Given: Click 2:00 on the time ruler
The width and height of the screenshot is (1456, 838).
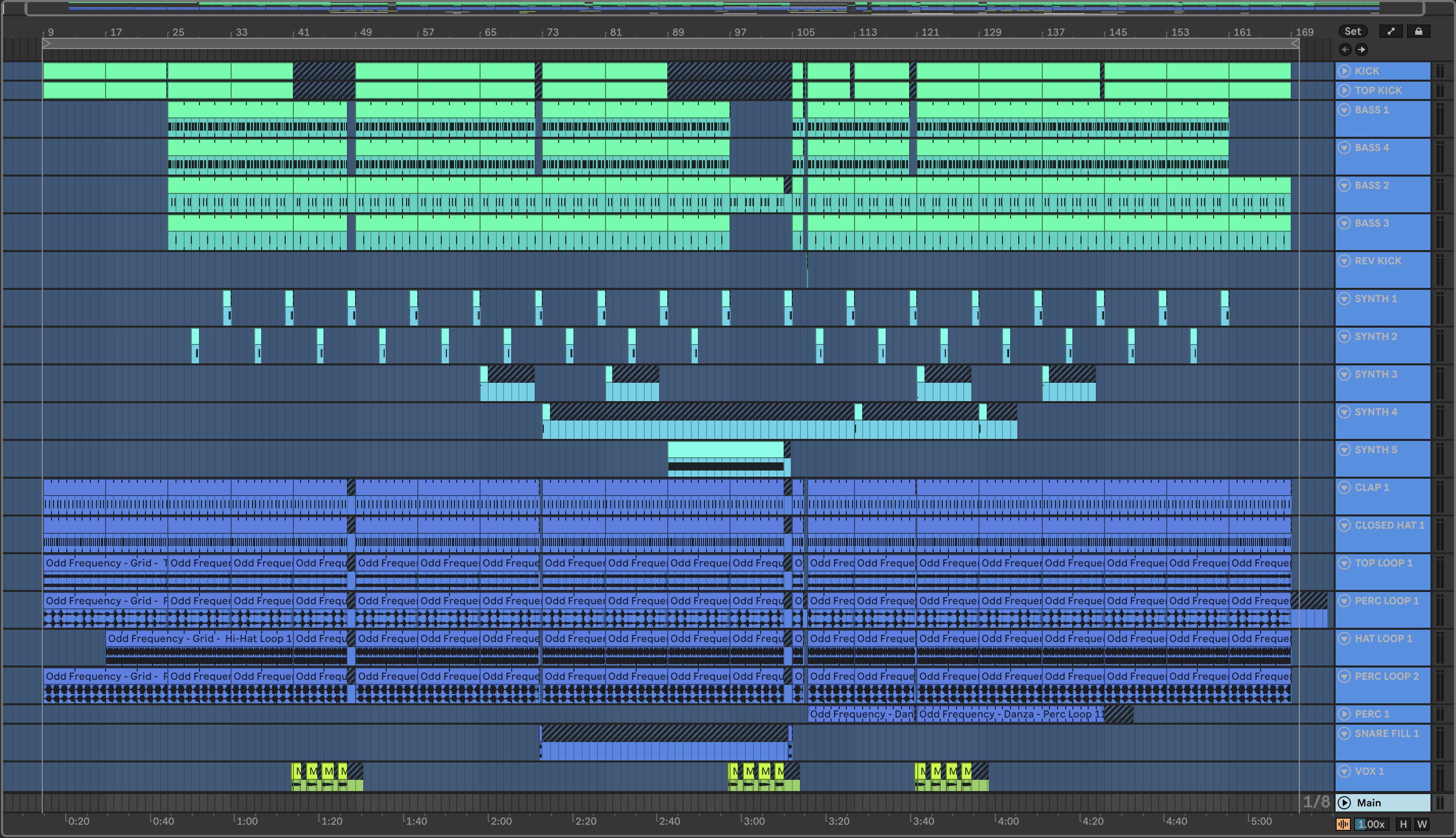Looking at the screenshot, I should [500, 821].
